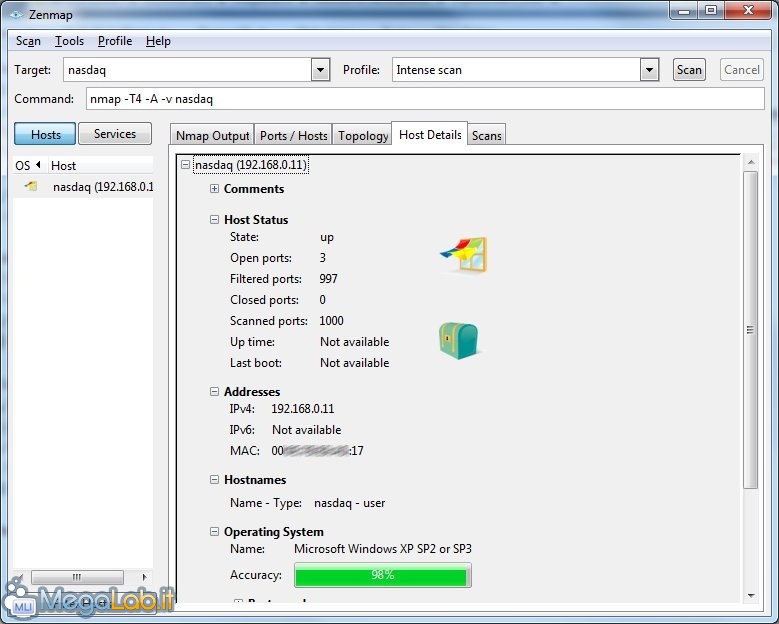779x624 pixels.
Task: Open the Target dropdown arrow
Action: click(x=321, y=70)
